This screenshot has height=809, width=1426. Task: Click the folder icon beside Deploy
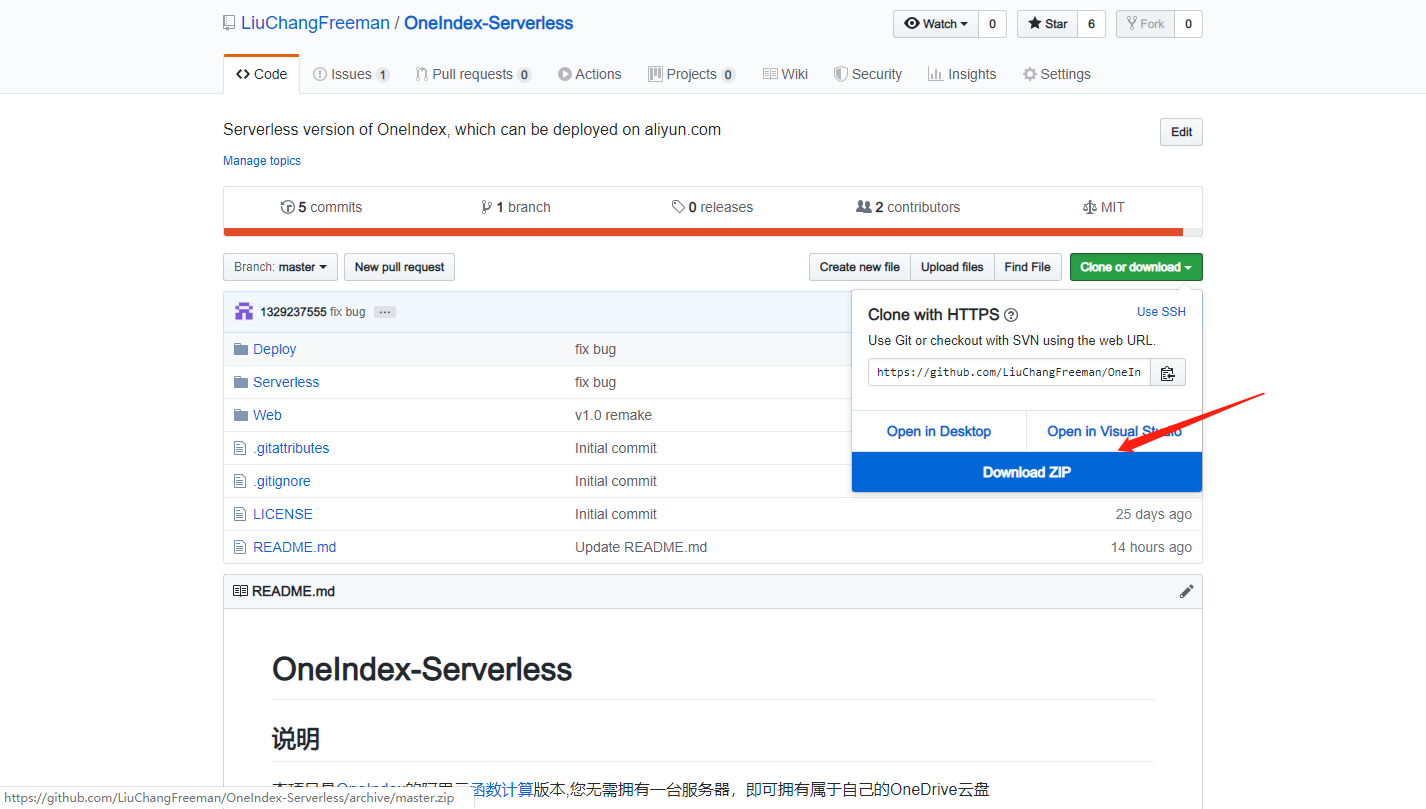click(240, 348)
